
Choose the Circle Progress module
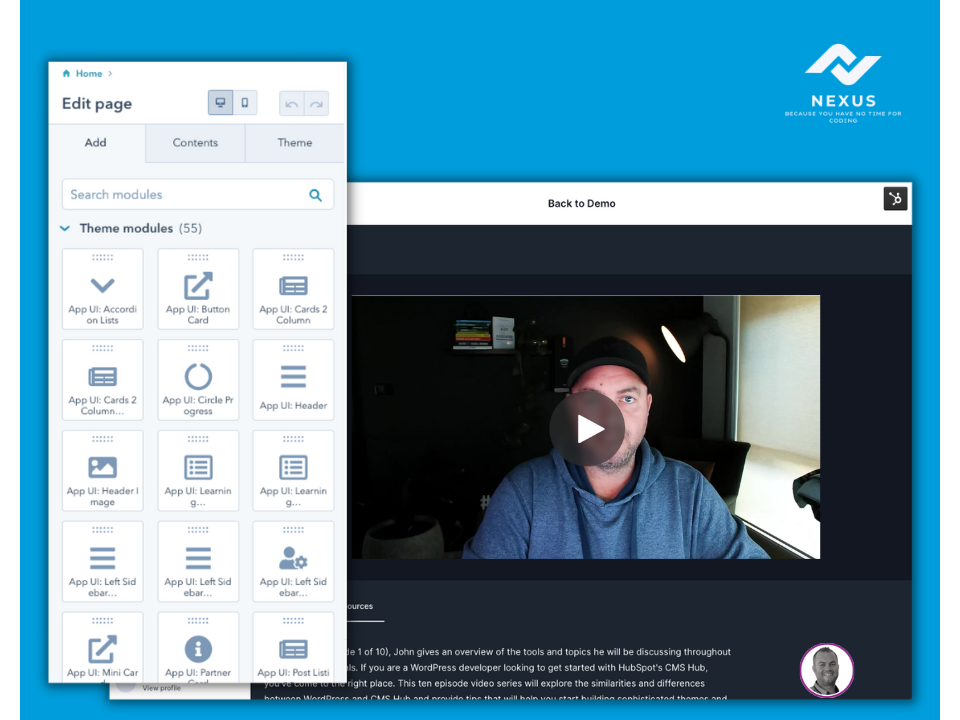198,377
